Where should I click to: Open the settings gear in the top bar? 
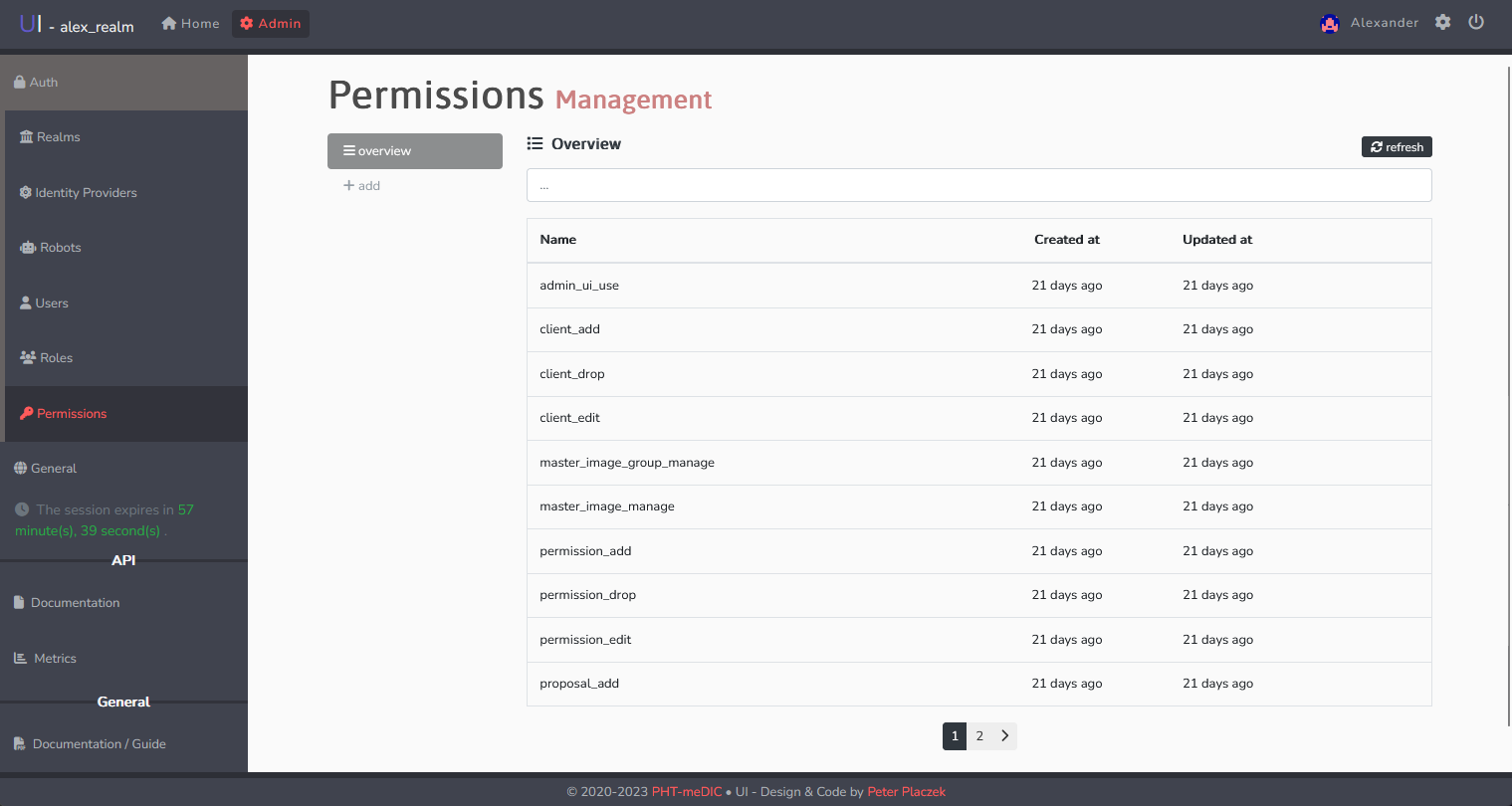1442,21
